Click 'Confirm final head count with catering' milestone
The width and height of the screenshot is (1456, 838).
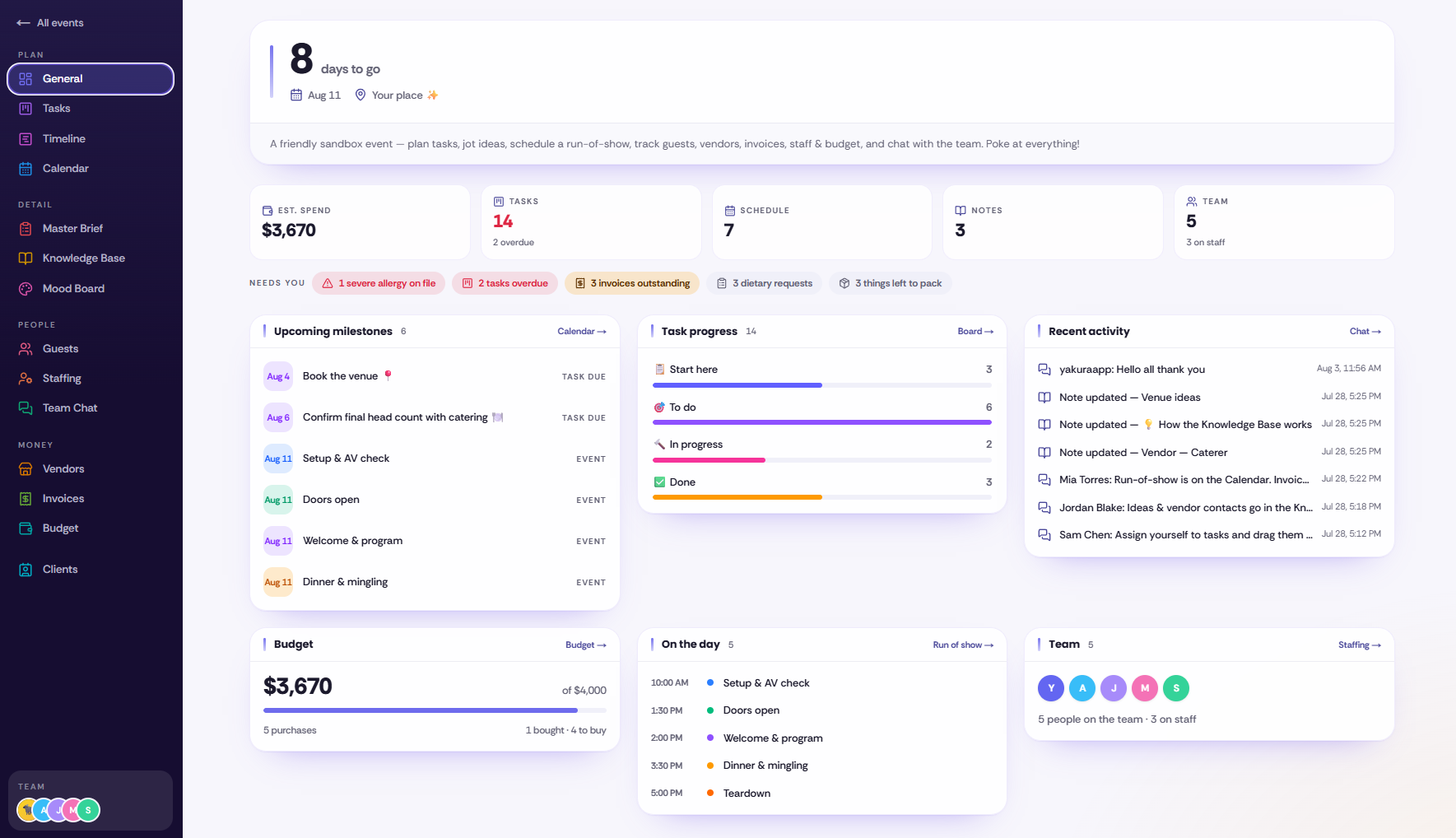point(435,417)
